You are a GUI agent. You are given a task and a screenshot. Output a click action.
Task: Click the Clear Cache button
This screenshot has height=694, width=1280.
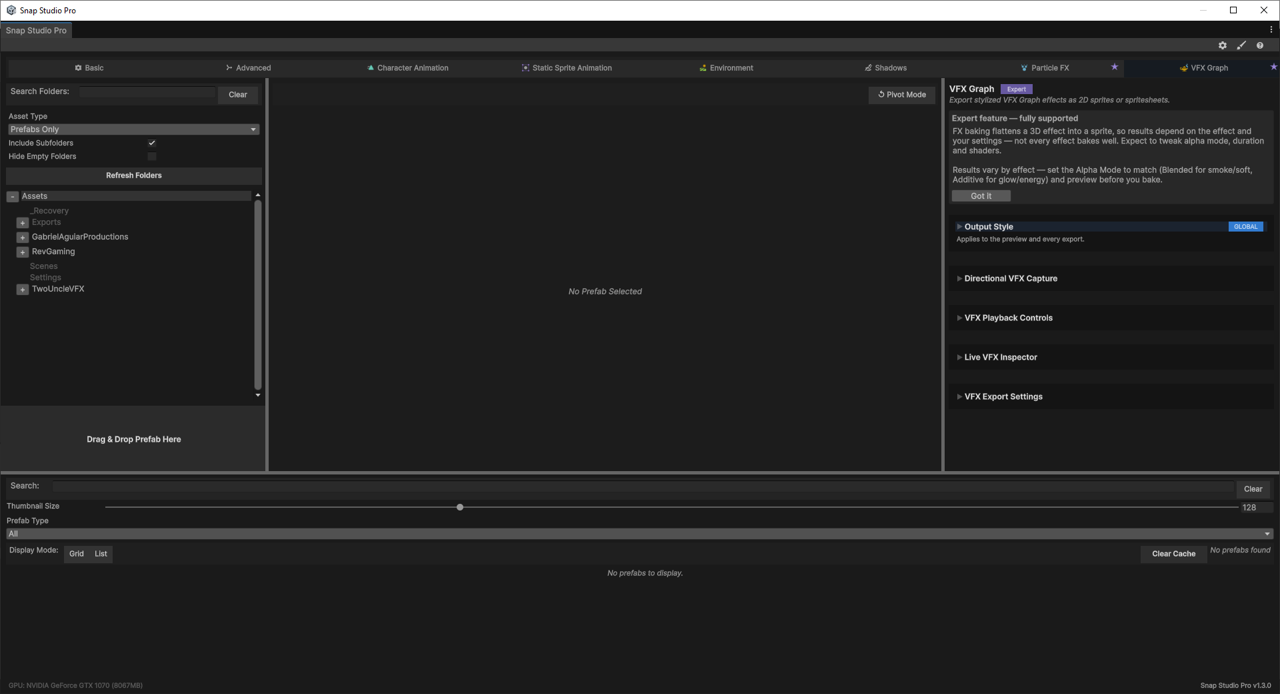click(x=1174, y=554)
